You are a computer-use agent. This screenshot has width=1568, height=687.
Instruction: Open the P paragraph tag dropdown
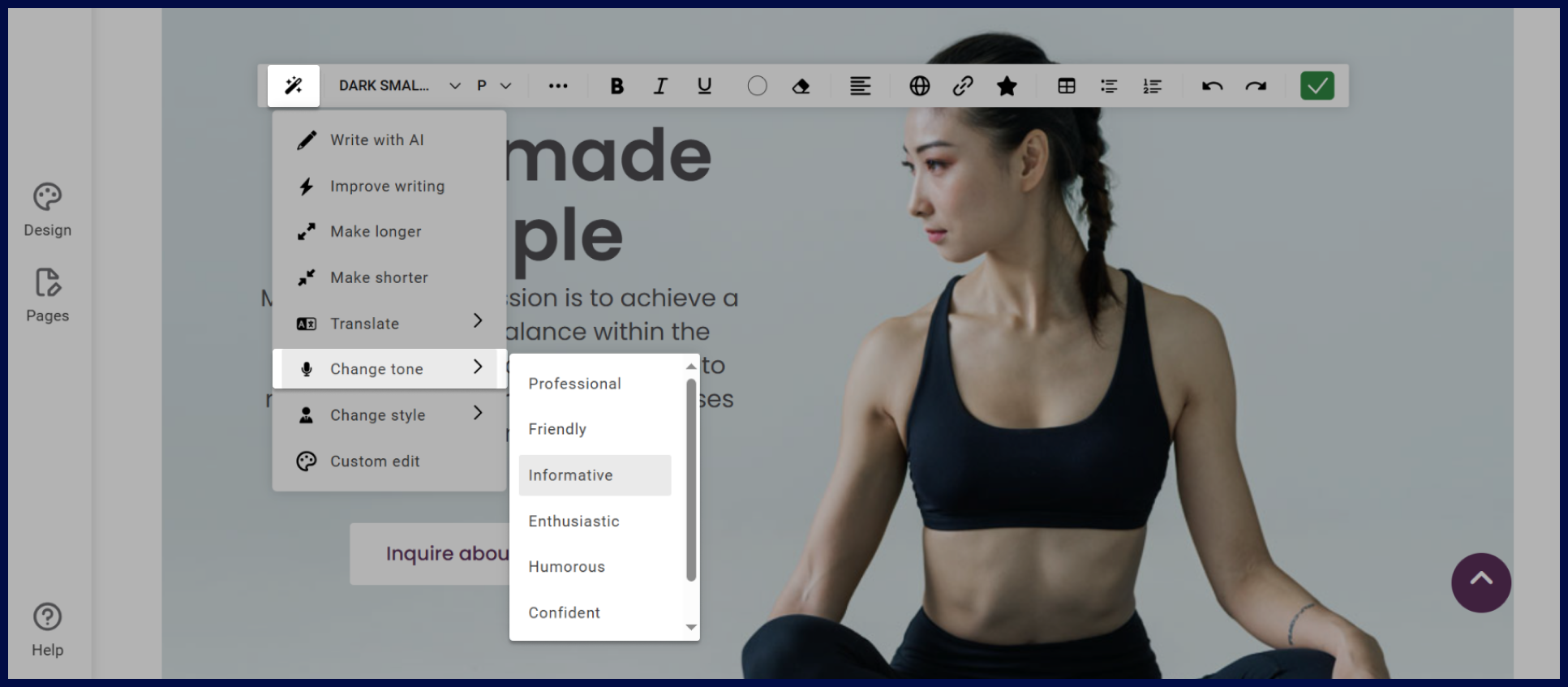tap(494, 85)
